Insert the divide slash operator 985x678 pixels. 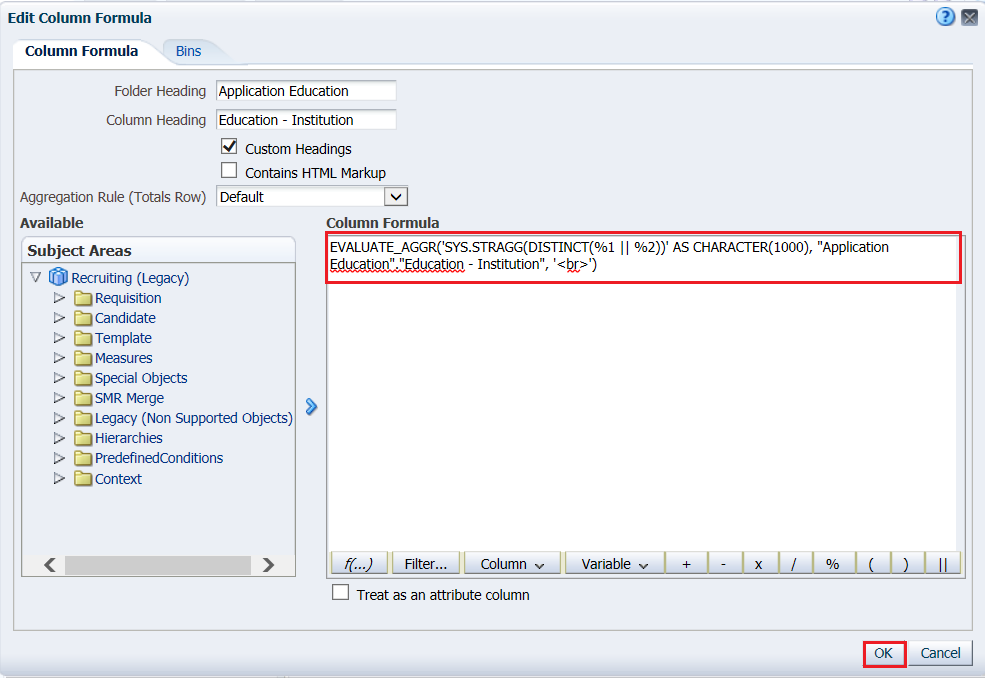pos(793,564)
